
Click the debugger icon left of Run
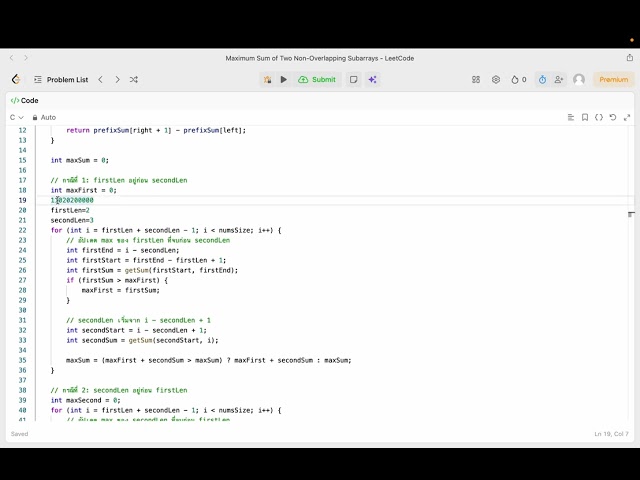click(x=268, y=80)
